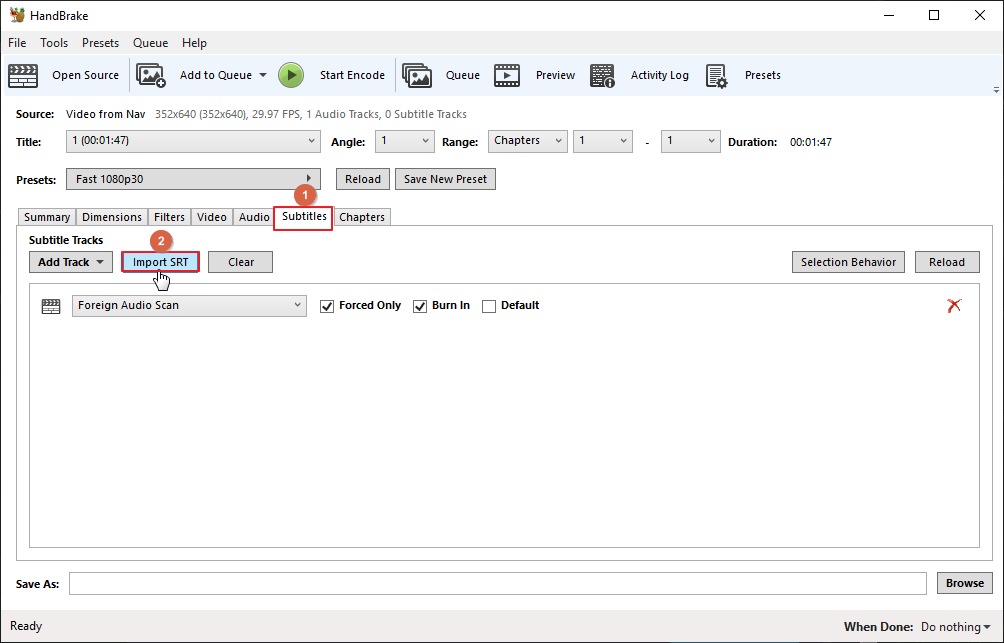This screenshot has height=643, width=1004.
Task: Click the Activity Log label
Action: tap(660, 76)
